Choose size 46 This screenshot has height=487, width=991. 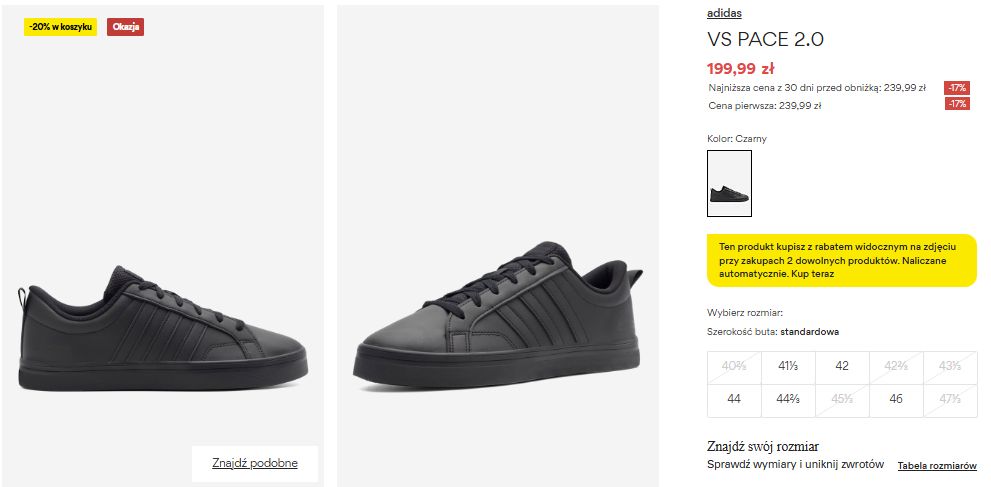click(896, 399)
